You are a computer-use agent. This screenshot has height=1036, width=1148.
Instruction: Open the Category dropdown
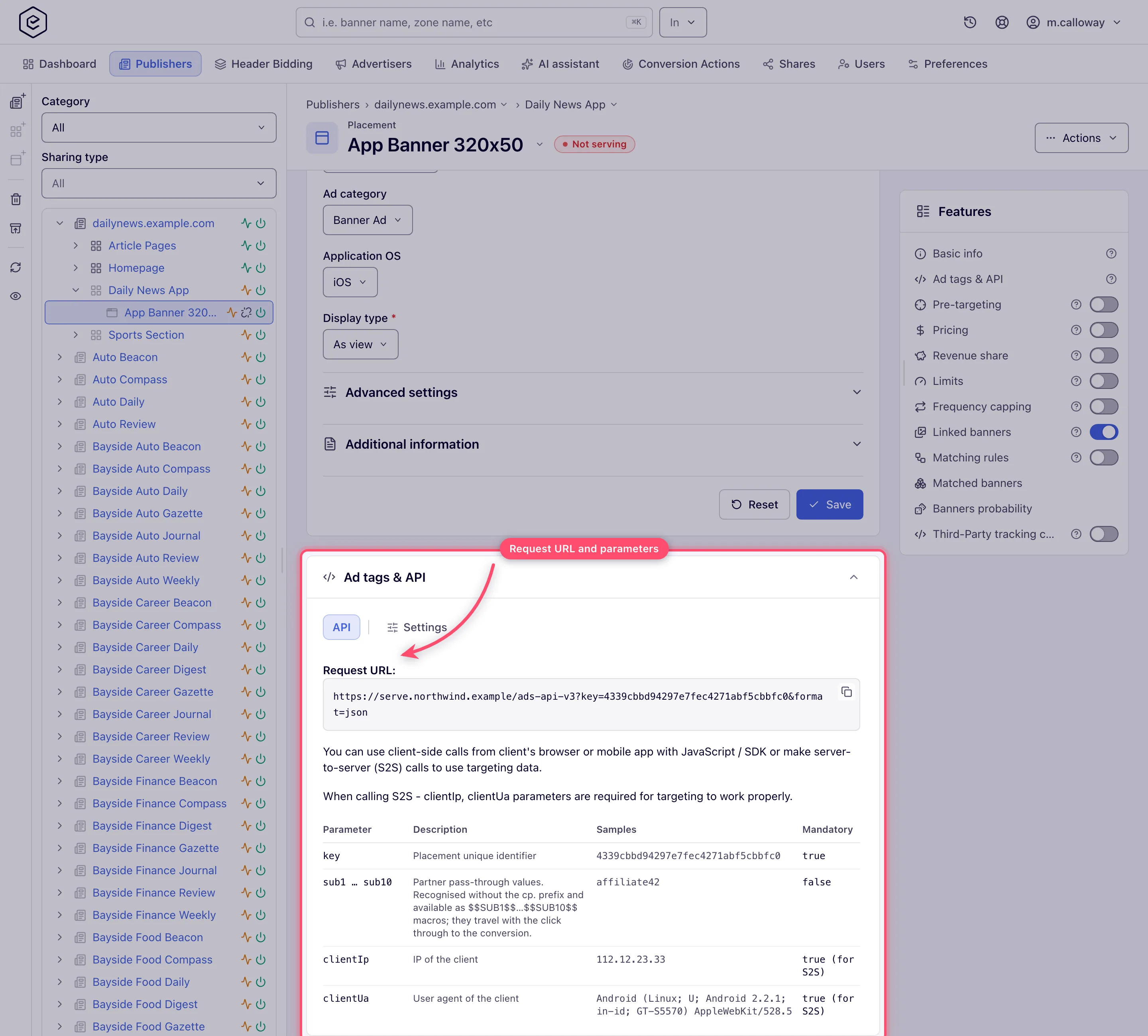click(159, 128)
